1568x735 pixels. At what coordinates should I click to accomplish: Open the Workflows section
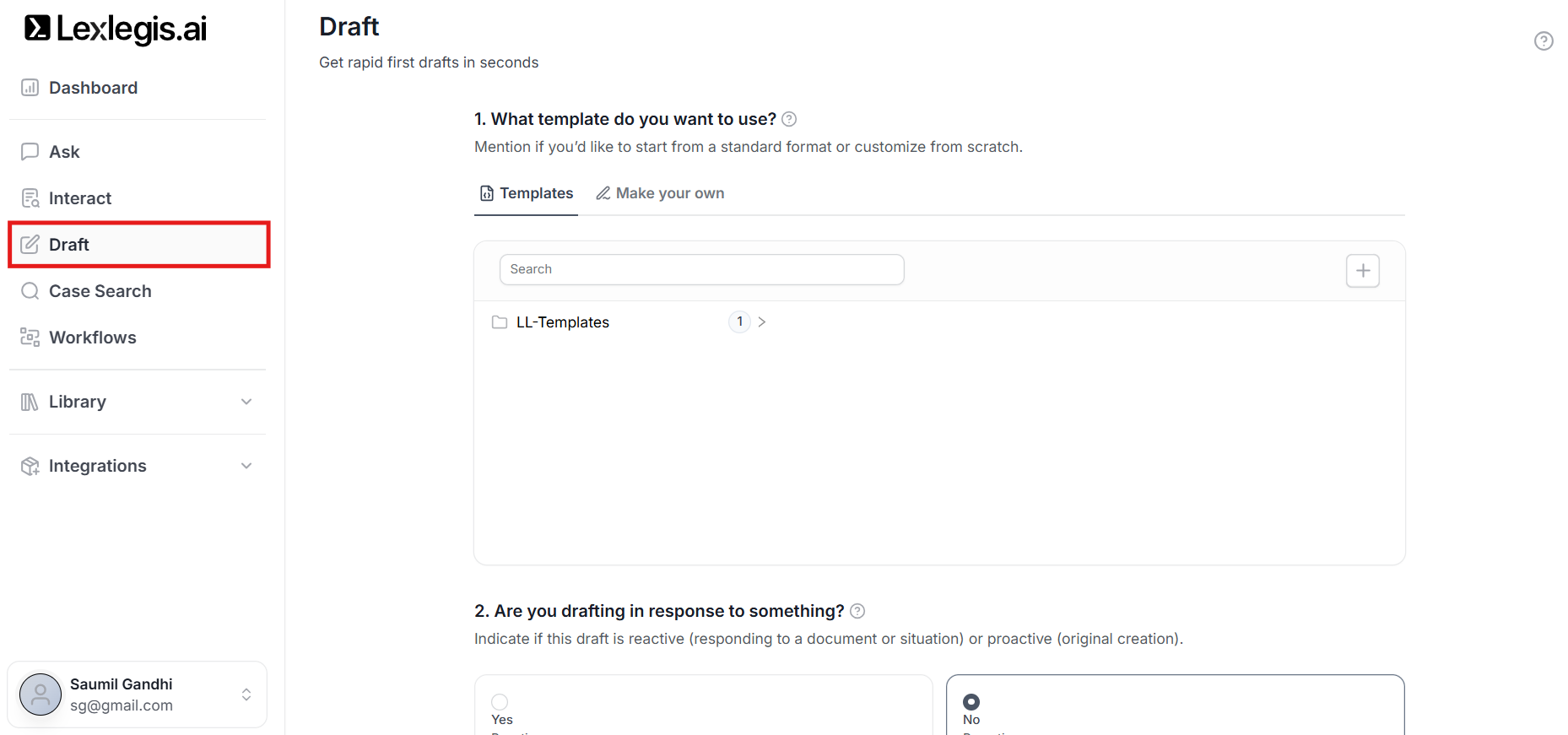coord(92,338)
